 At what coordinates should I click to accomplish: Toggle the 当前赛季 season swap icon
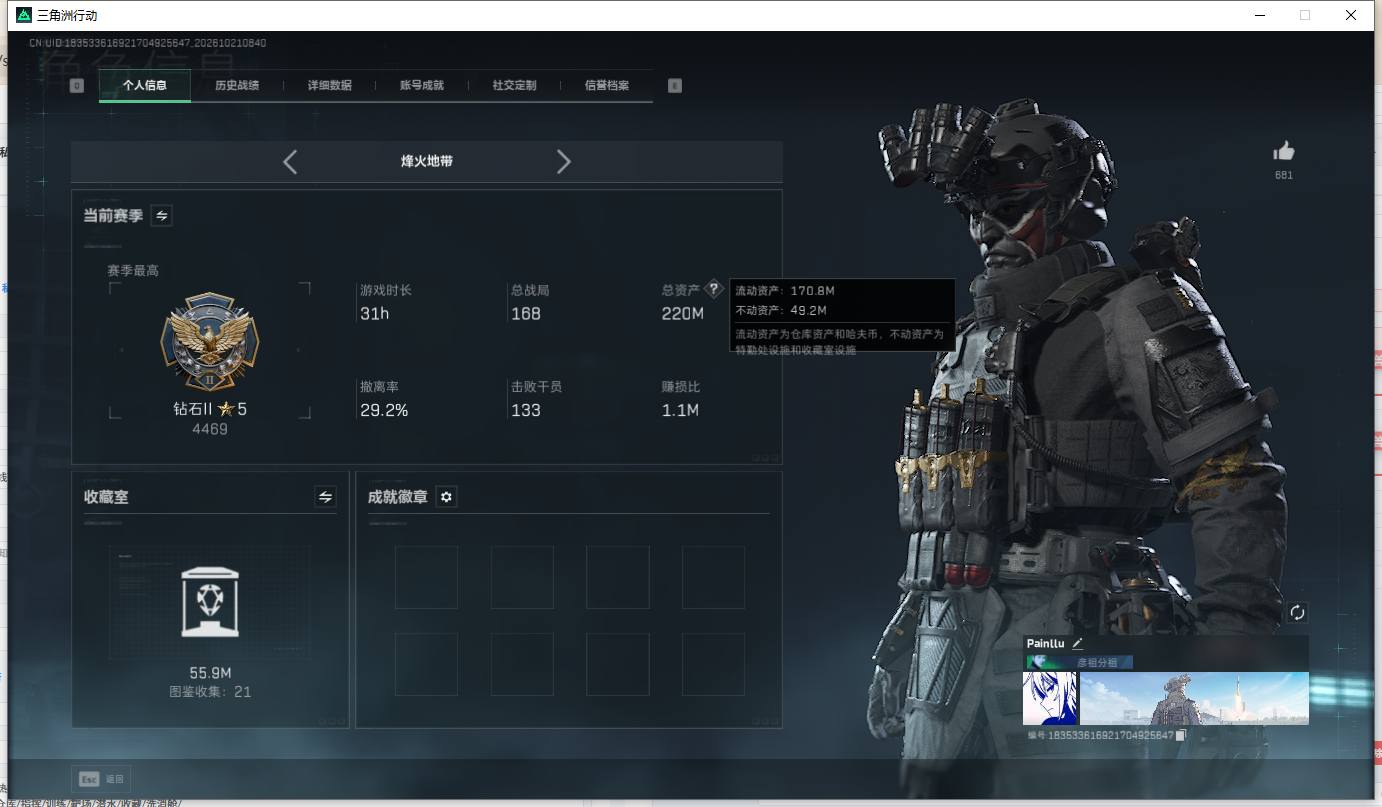tap(162, 216)
